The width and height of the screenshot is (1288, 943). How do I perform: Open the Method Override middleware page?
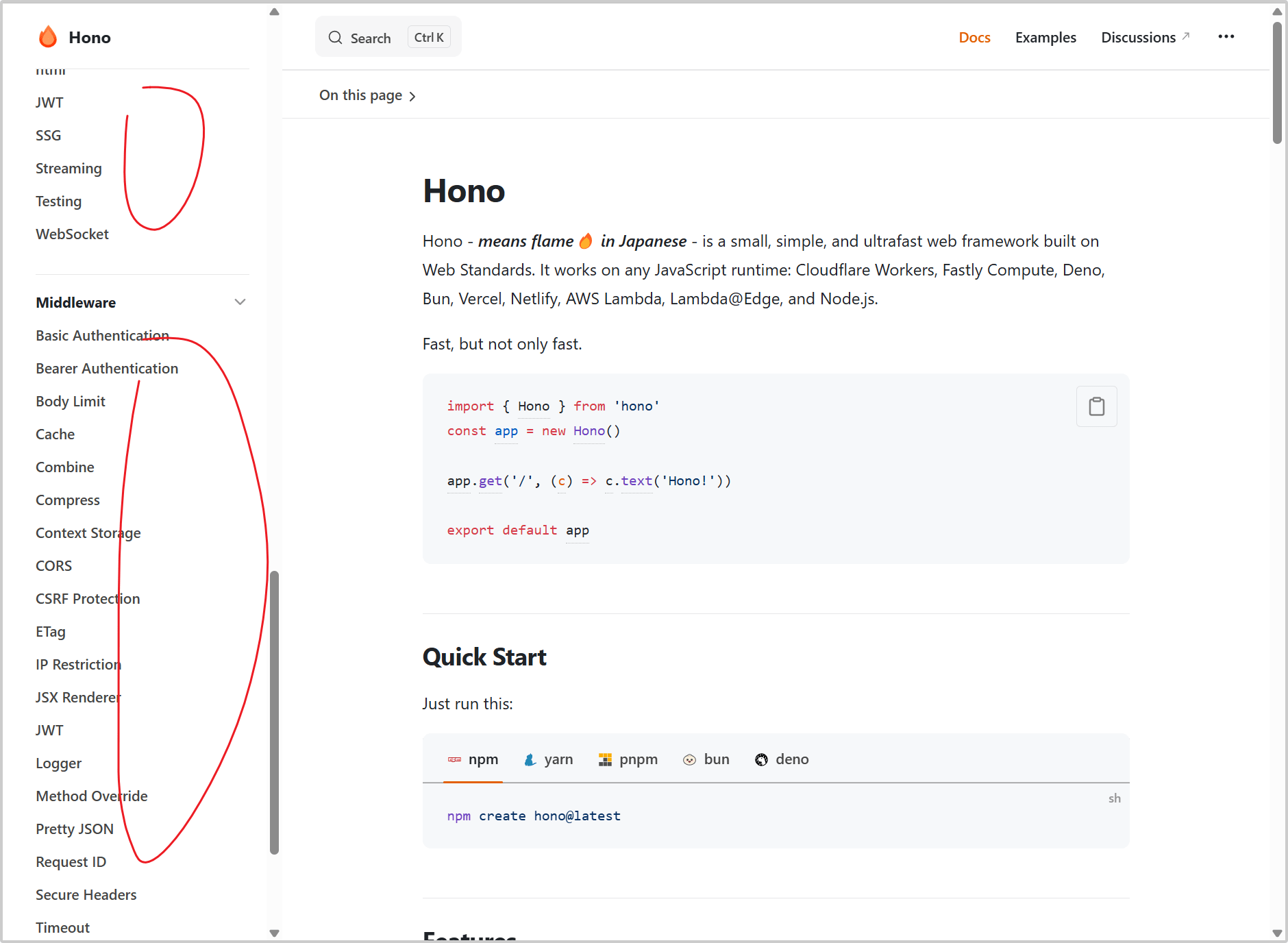(x=92, y=796)
